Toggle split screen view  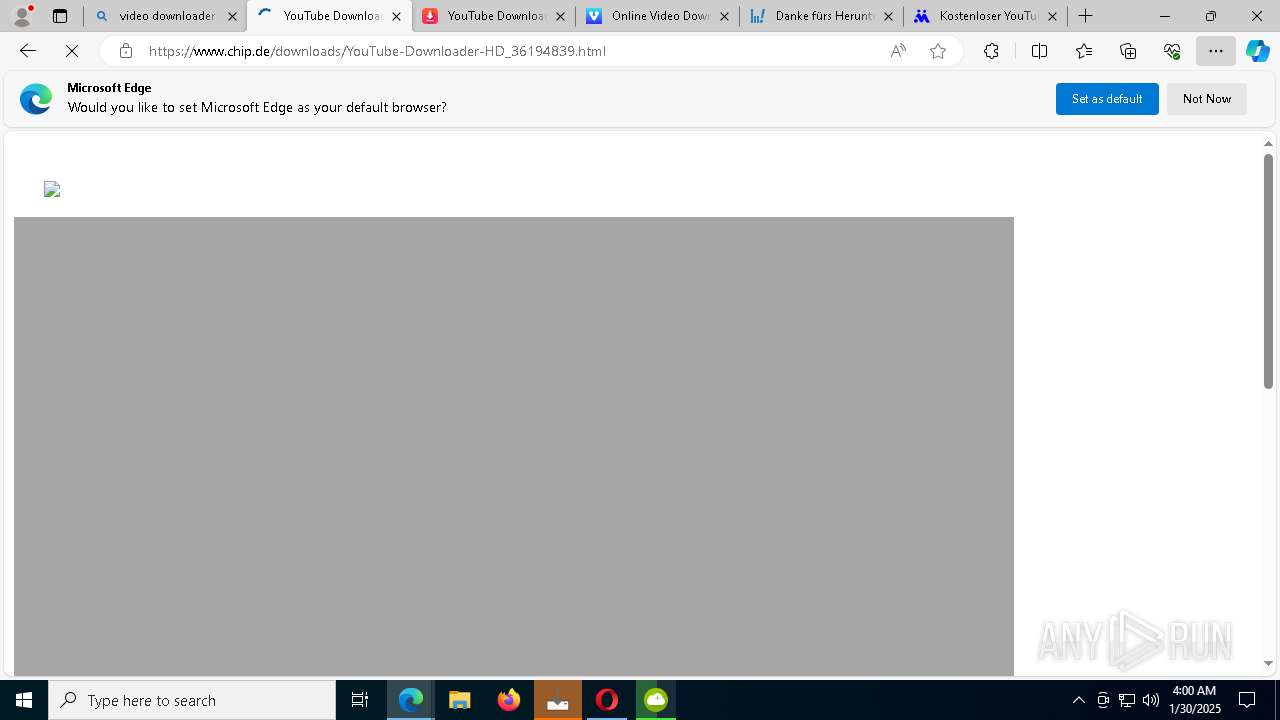[1039, 51]
